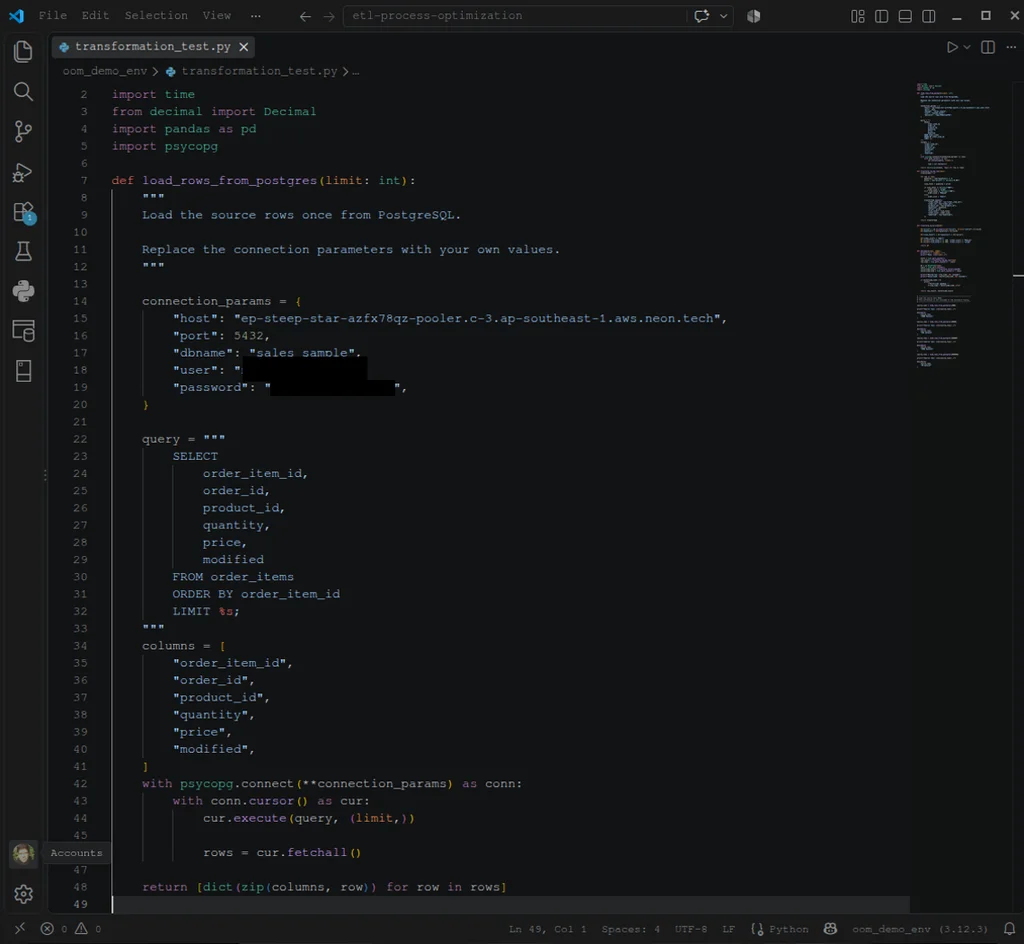
Task: Open the notebook icon in activity bar
Action: click(23, 371)
